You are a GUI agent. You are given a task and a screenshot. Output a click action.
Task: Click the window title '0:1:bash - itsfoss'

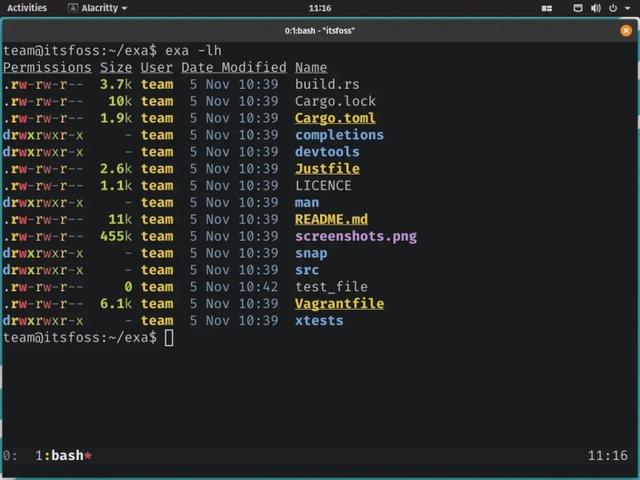pyautogui.click(x=320, y=31)
